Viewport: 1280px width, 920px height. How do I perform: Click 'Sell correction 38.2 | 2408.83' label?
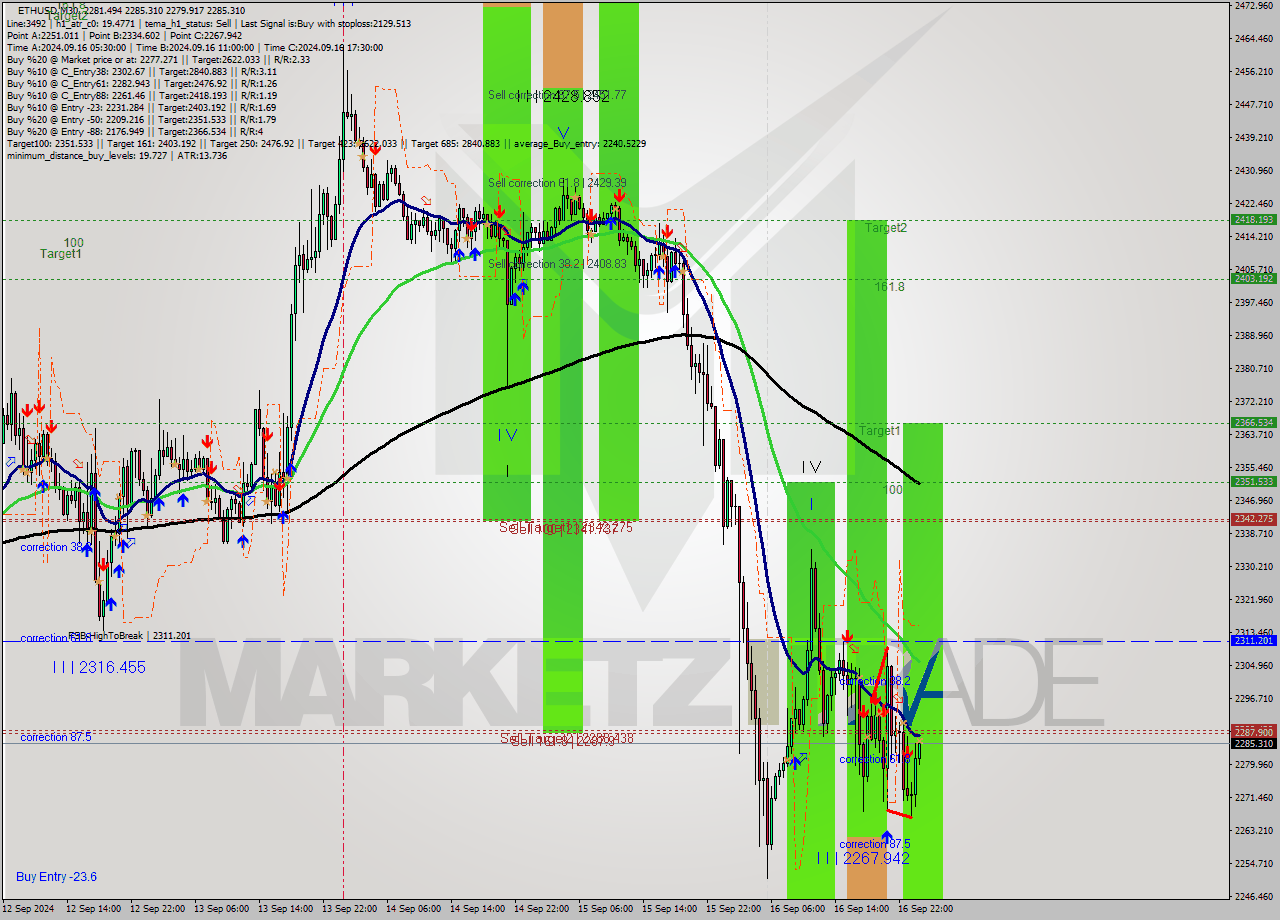557,264
